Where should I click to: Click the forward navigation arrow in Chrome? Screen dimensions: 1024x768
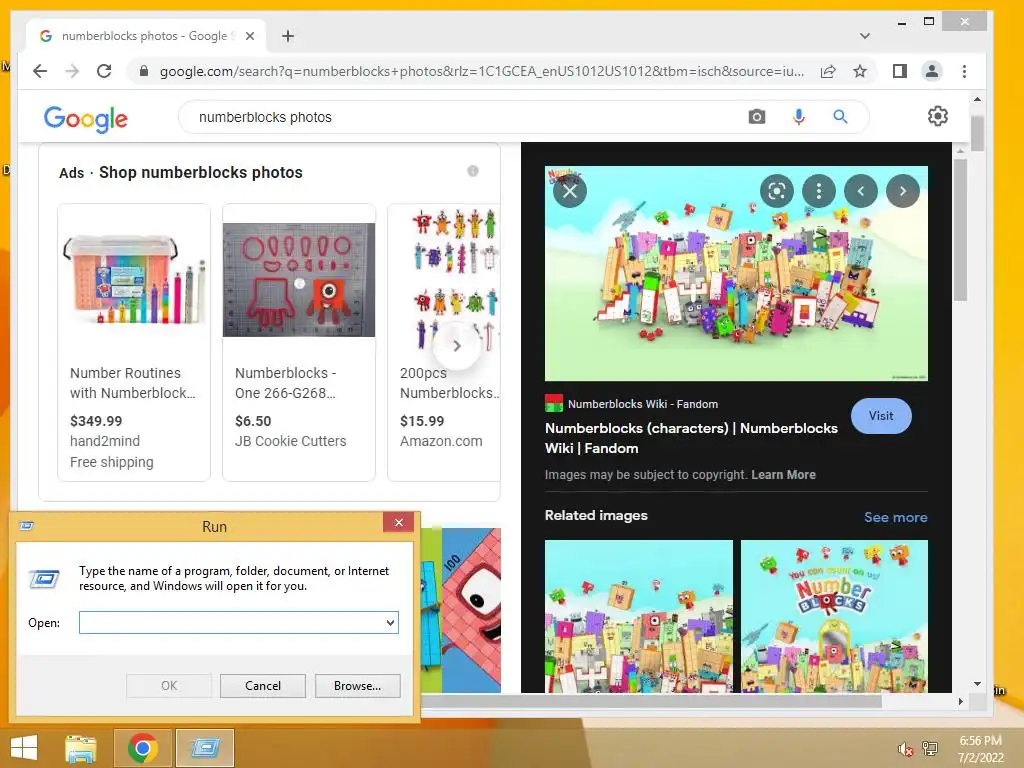(x=72, y=71)
